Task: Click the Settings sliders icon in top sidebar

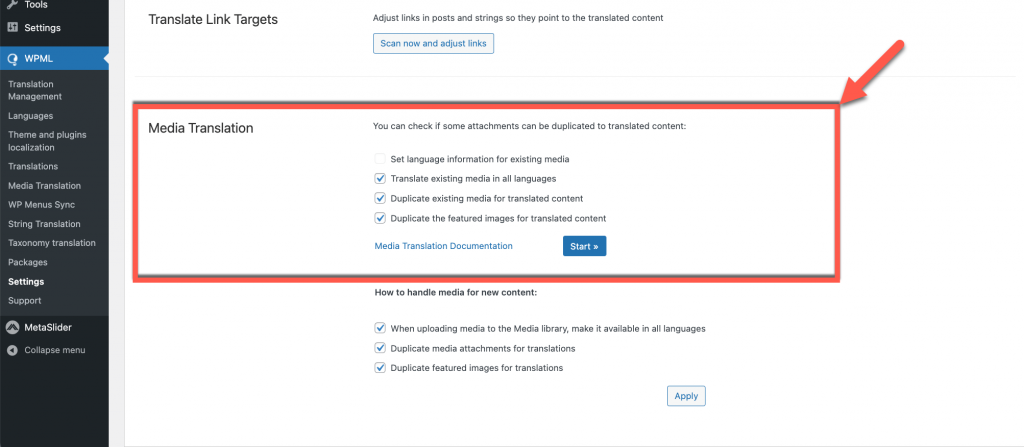Action: 12,27
